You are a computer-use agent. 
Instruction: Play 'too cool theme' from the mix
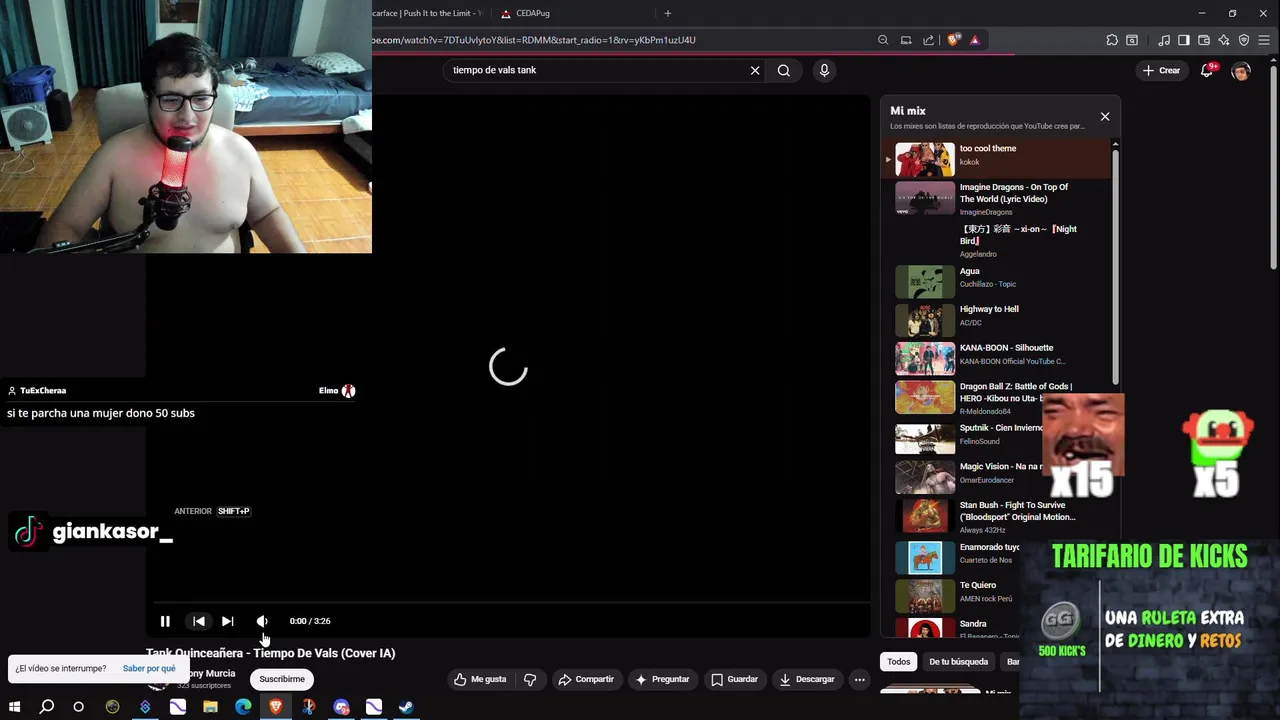coord(1002,159)
